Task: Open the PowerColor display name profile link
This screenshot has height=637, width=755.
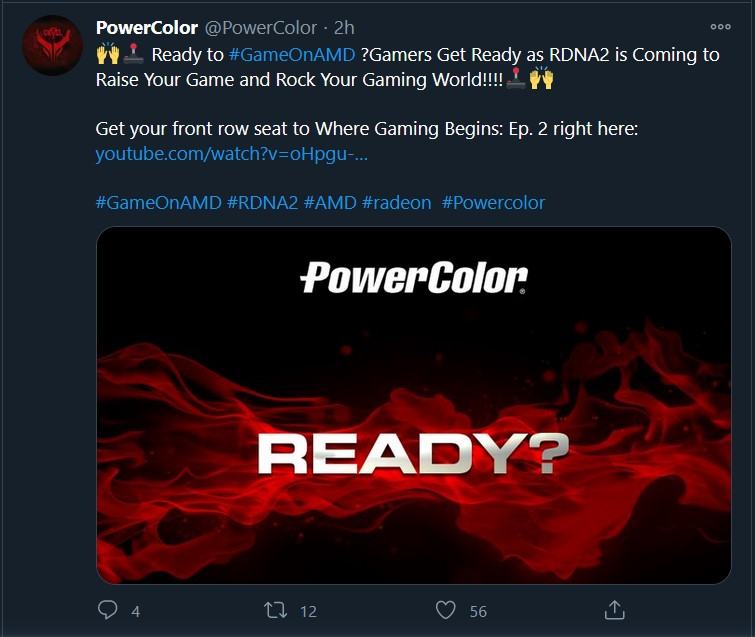Action: [x=147, y=28]
